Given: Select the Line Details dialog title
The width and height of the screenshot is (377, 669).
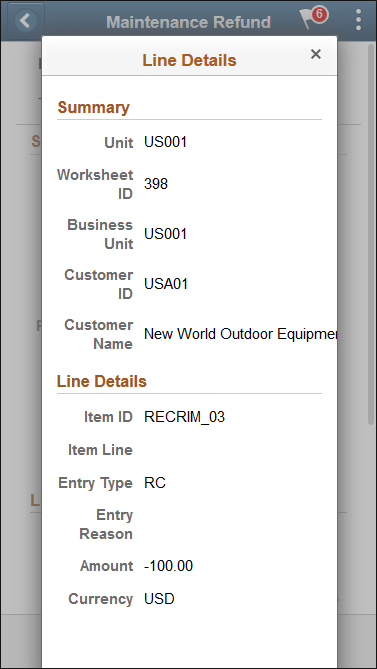Looking at the screenshot, I should 189,60.
